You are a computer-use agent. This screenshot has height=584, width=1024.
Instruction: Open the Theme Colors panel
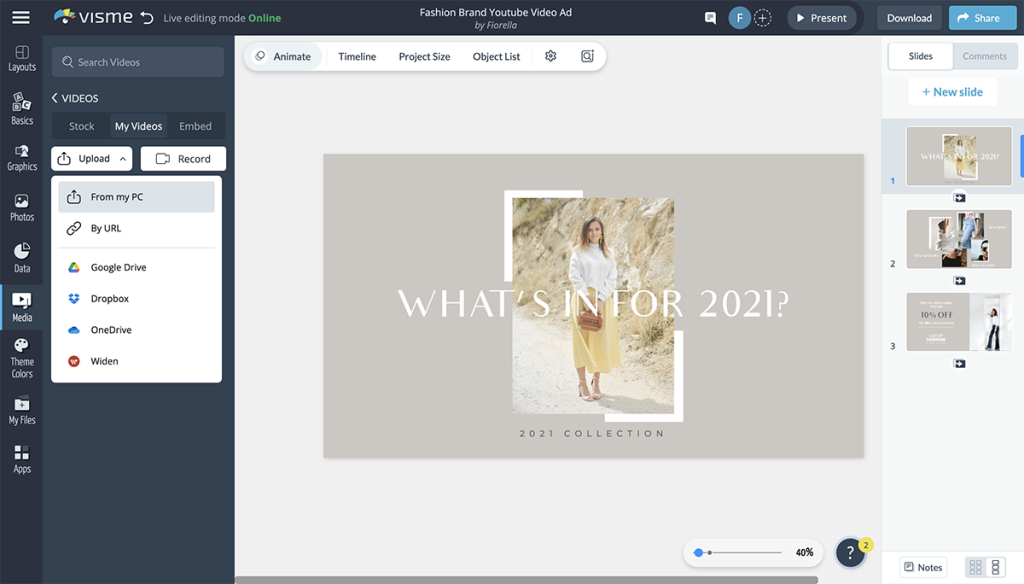click(21, 358)
